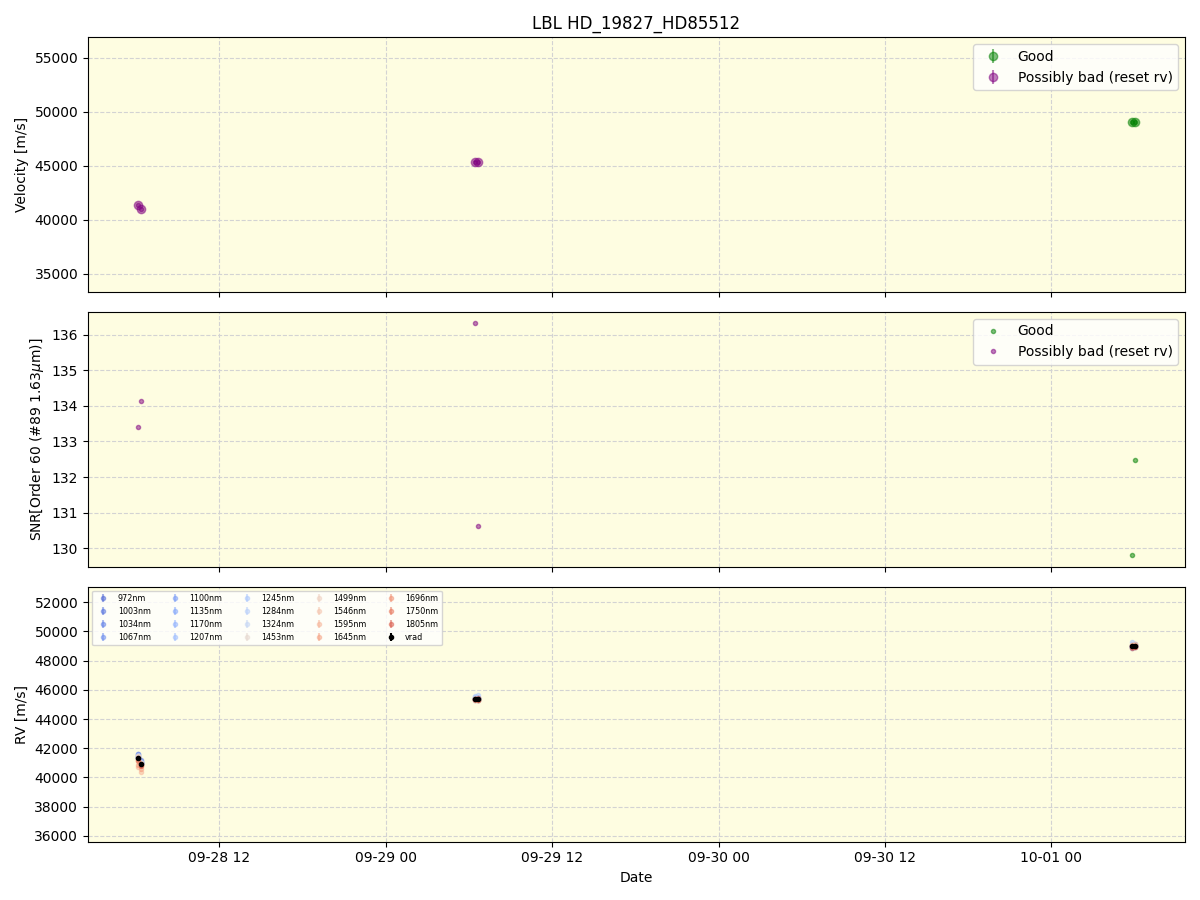Viewport: 1200px width, 900px height.
Task: Click the purple velocity point near 45000 m/s
Action: [477, 162]
